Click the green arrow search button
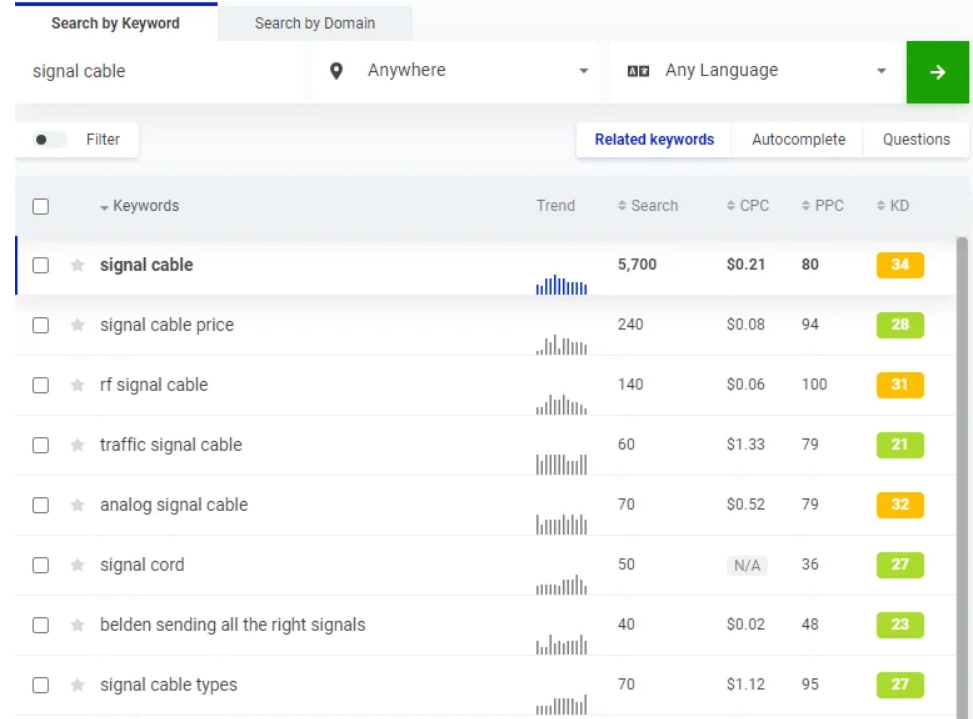Image resolution: width=973 pixels, height=719 pixels. coord(937,72)
